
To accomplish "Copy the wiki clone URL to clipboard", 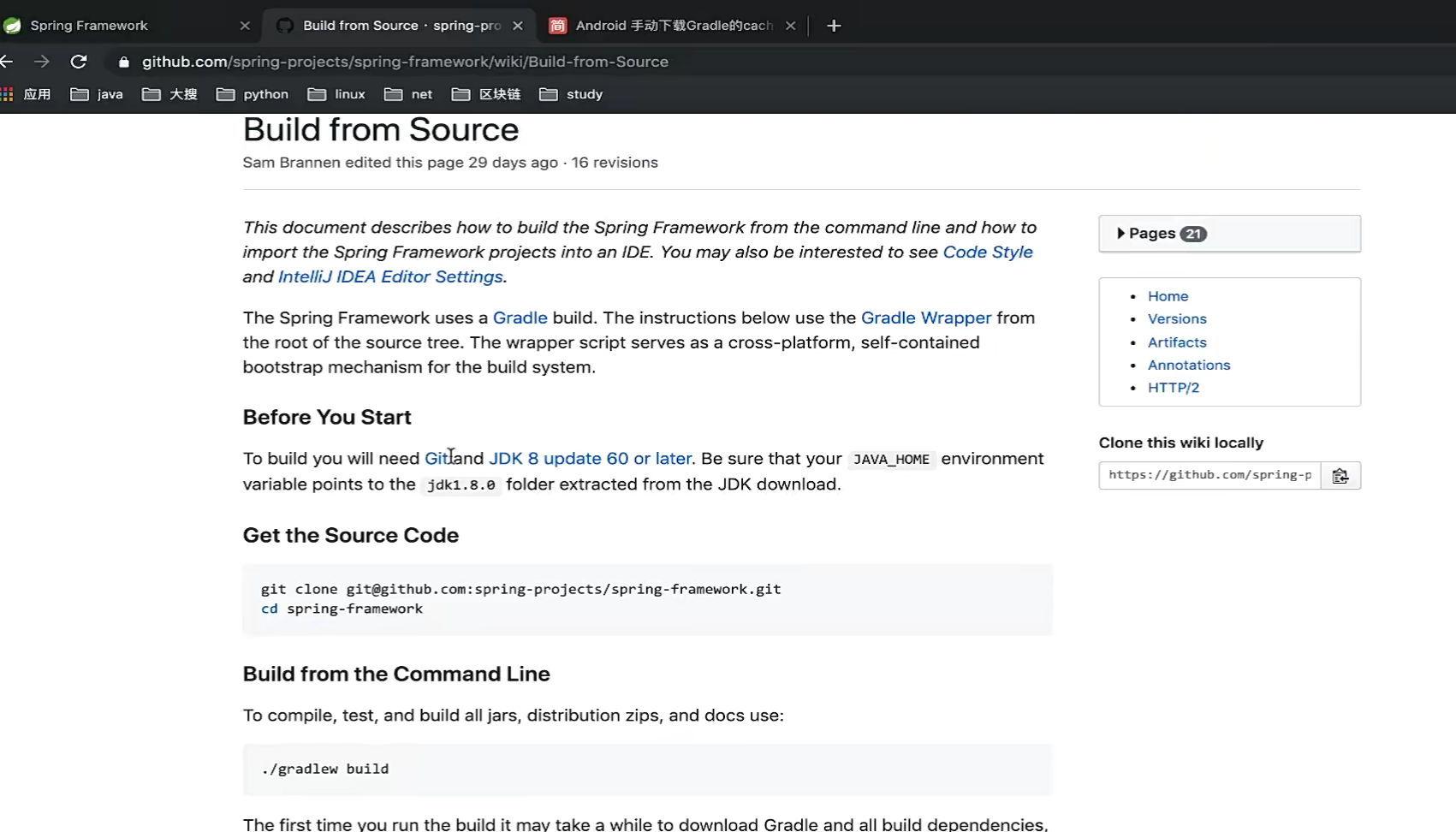I will click(1340, 476).
